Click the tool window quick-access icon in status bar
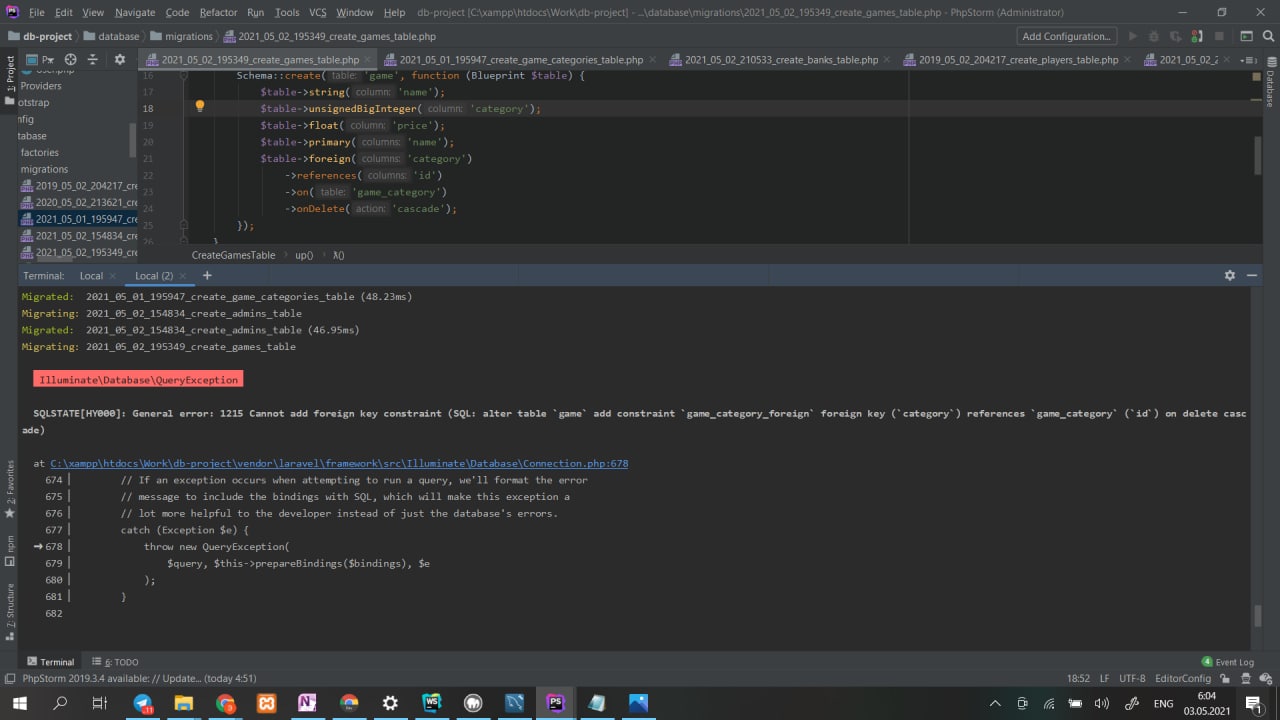 pos(10,678)
